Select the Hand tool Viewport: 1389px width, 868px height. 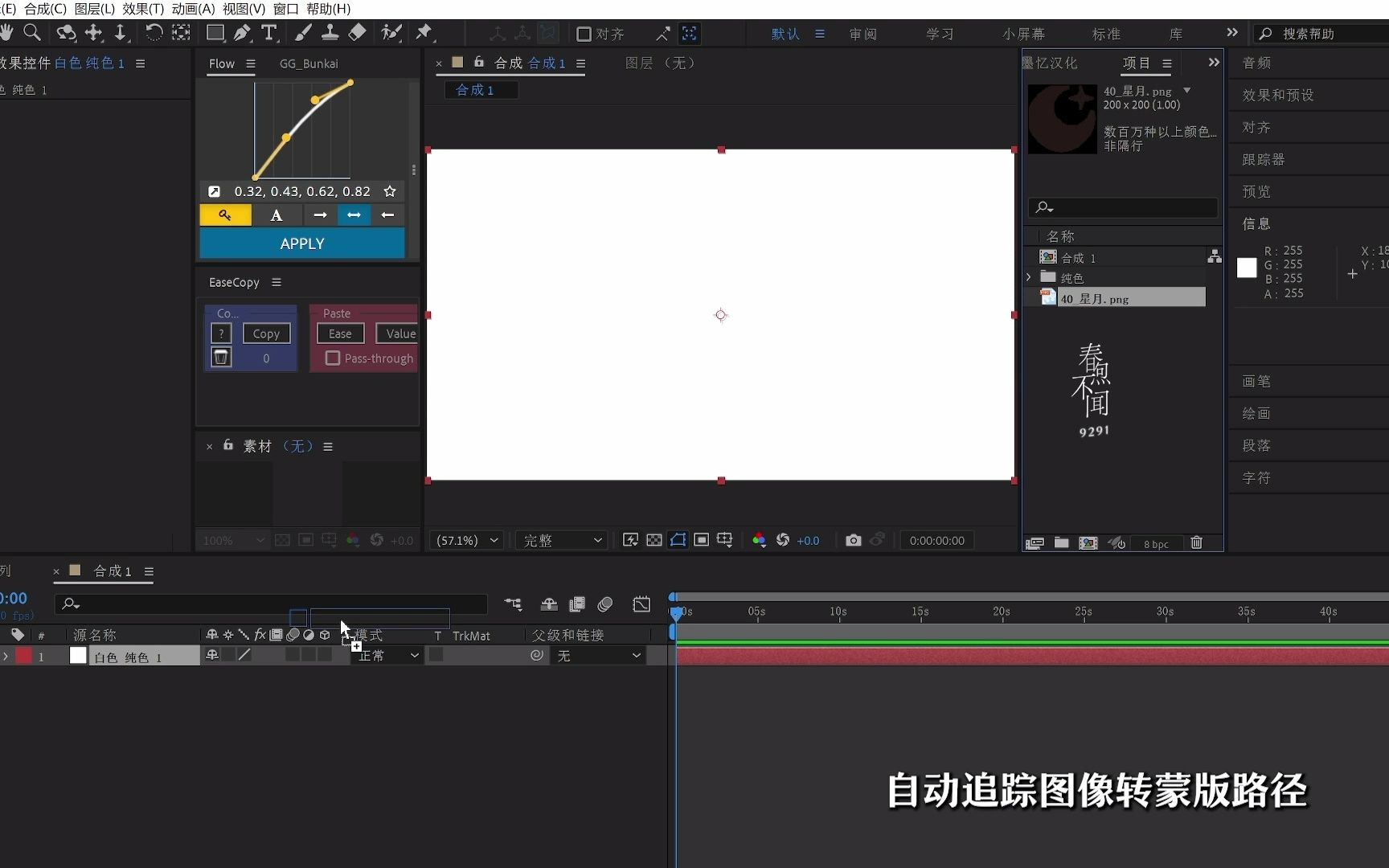7,33
